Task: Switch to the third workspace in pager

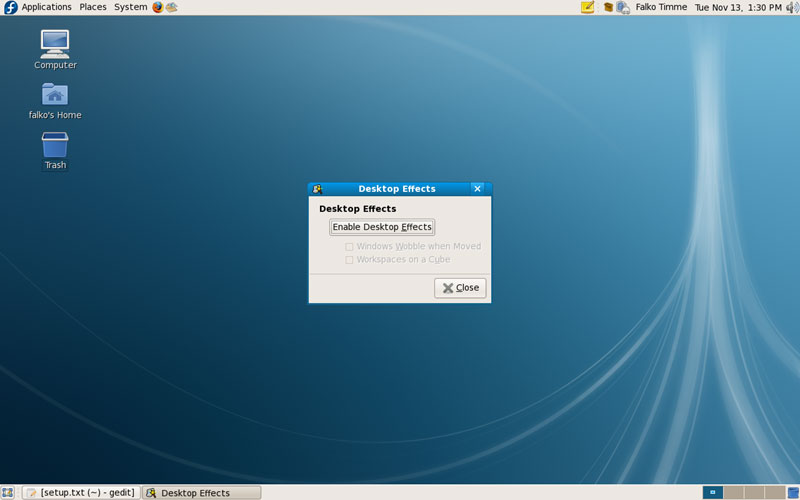Action: click(x=754, y=492)
